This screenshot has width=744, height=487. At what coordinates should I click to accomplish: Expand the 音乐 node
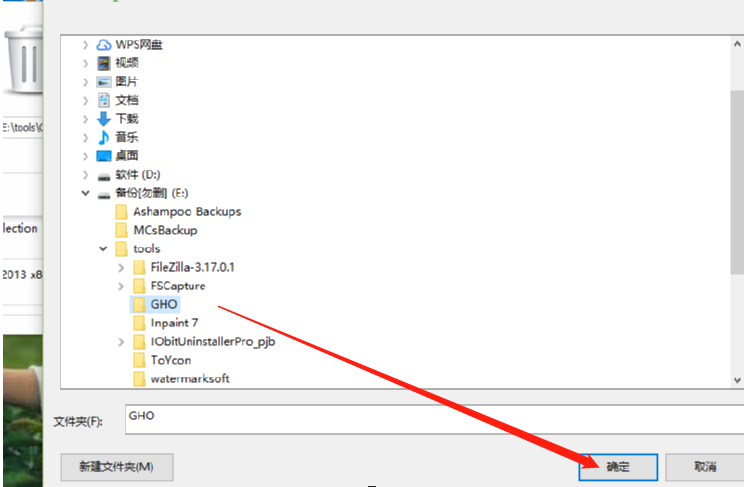point(85,137)
